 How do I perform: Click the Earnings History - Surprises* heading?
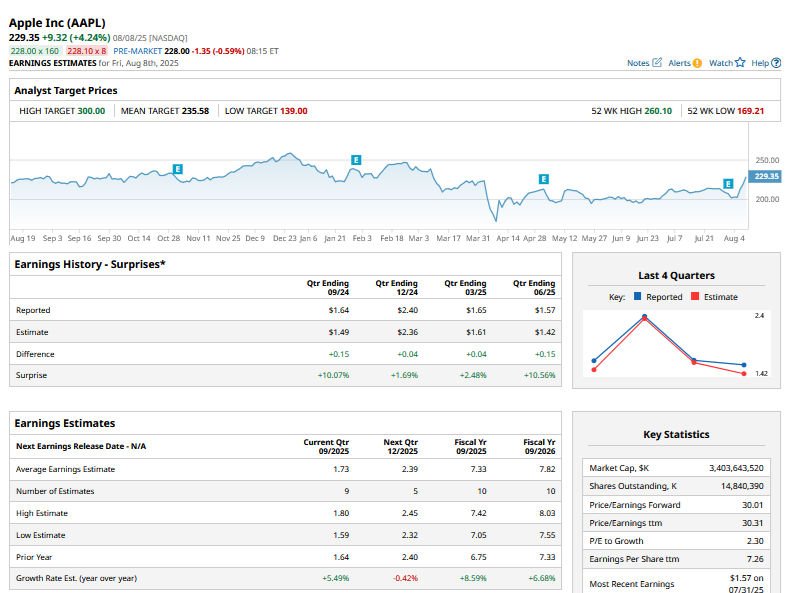(90, 264)
